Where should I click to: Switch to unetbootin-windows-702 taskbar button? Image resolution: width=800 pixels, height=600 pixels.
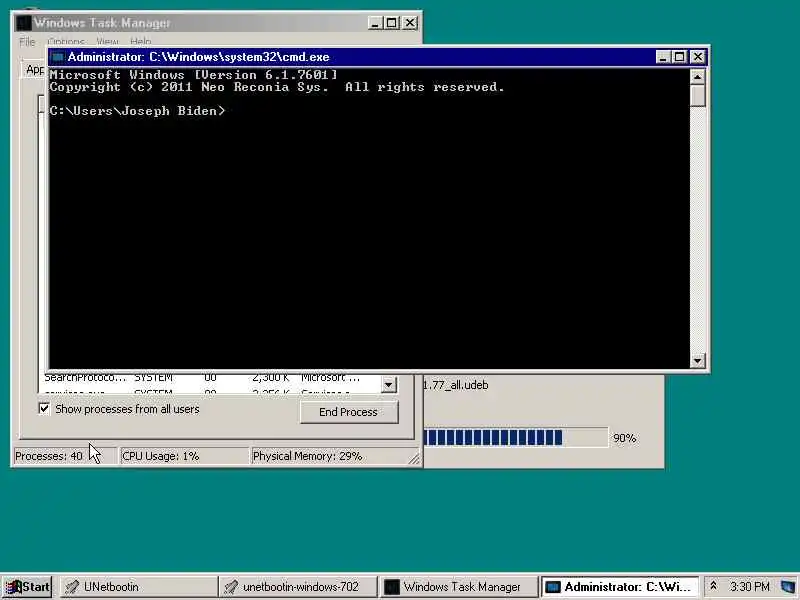tap(298, 587)
